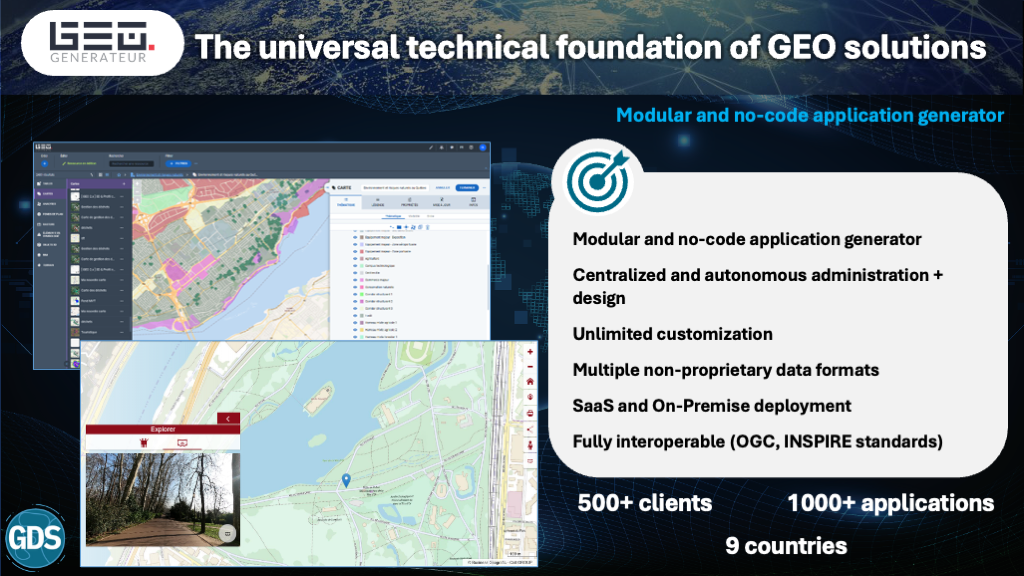This screenshot has height=576, width=1024.
Task: Close the Cartes list panel
Action: point(123,184)
